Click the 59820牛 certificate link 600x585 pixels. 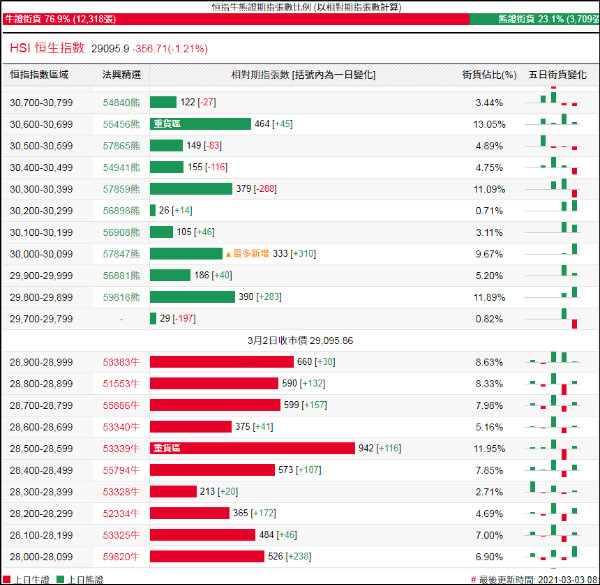121,557
